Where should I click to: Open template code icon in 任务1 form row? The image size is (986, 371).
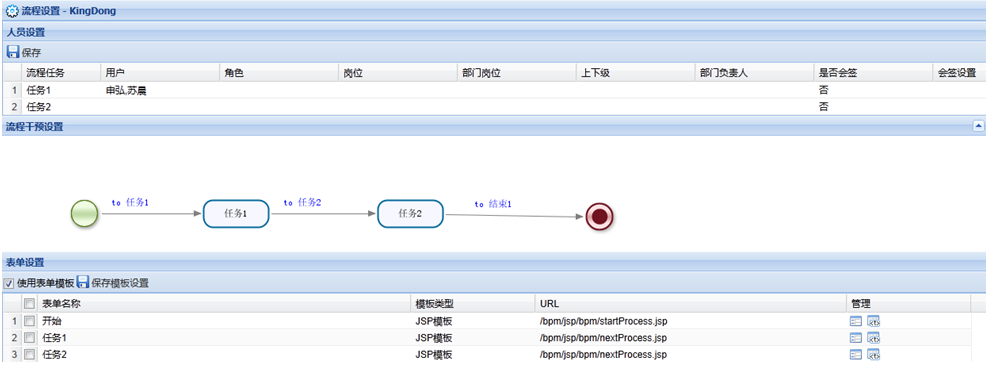point(873,338)
